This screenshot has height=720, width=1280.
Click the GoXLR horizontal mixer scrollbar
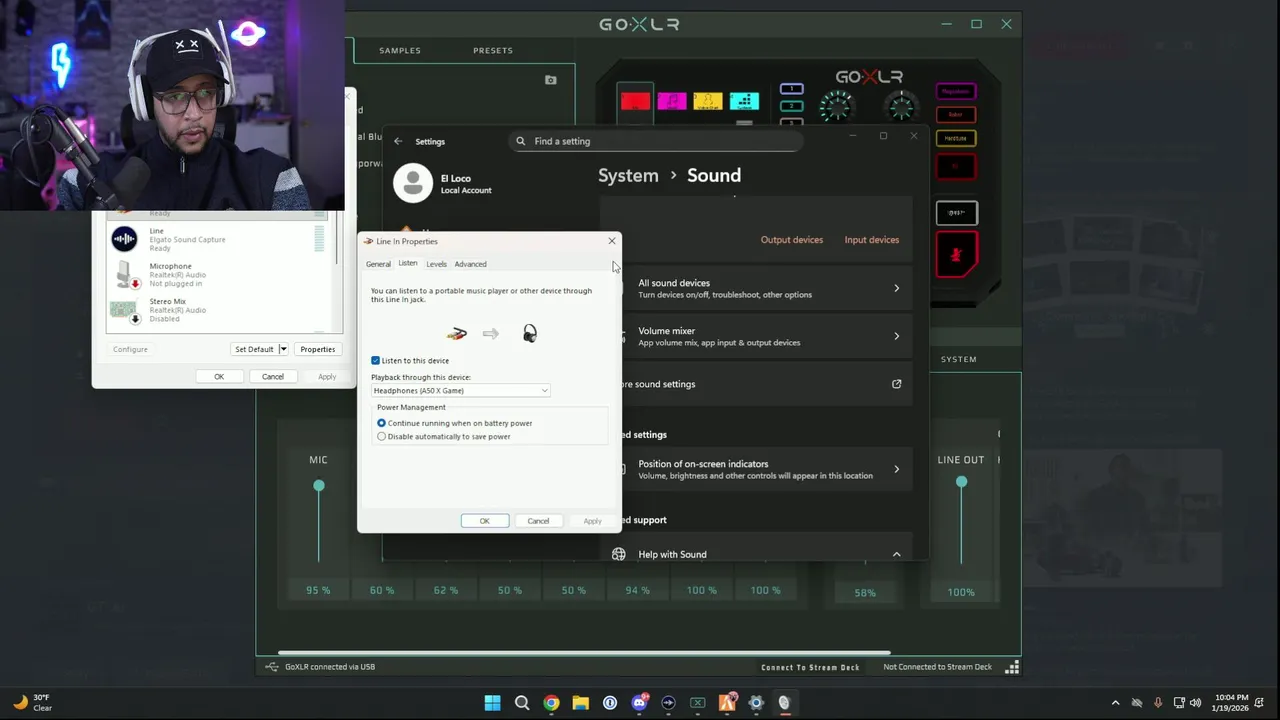pyautogui.click(x=584, y=654)
